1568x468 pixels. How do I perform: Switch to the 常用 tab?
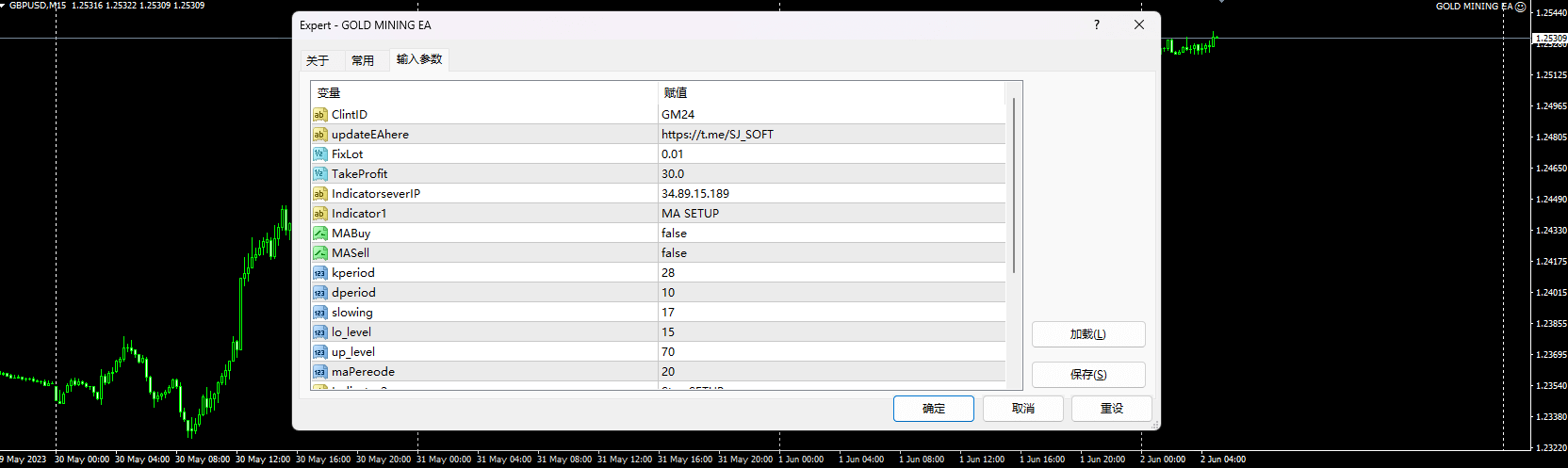pos(363,60)
